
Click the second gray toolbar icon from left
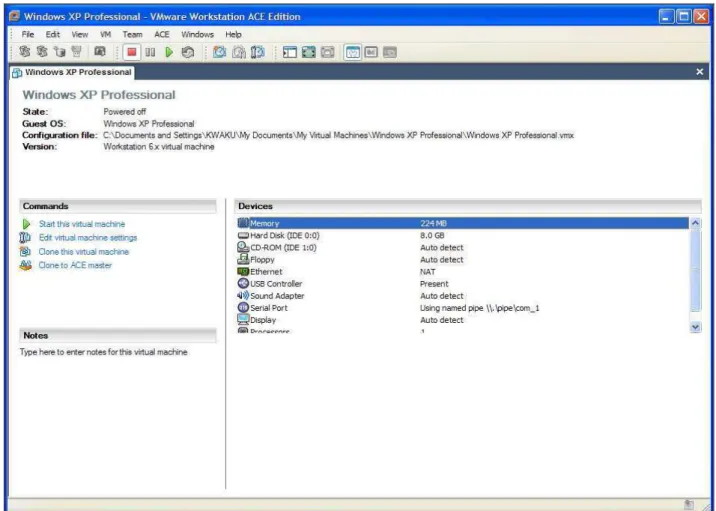42,52
